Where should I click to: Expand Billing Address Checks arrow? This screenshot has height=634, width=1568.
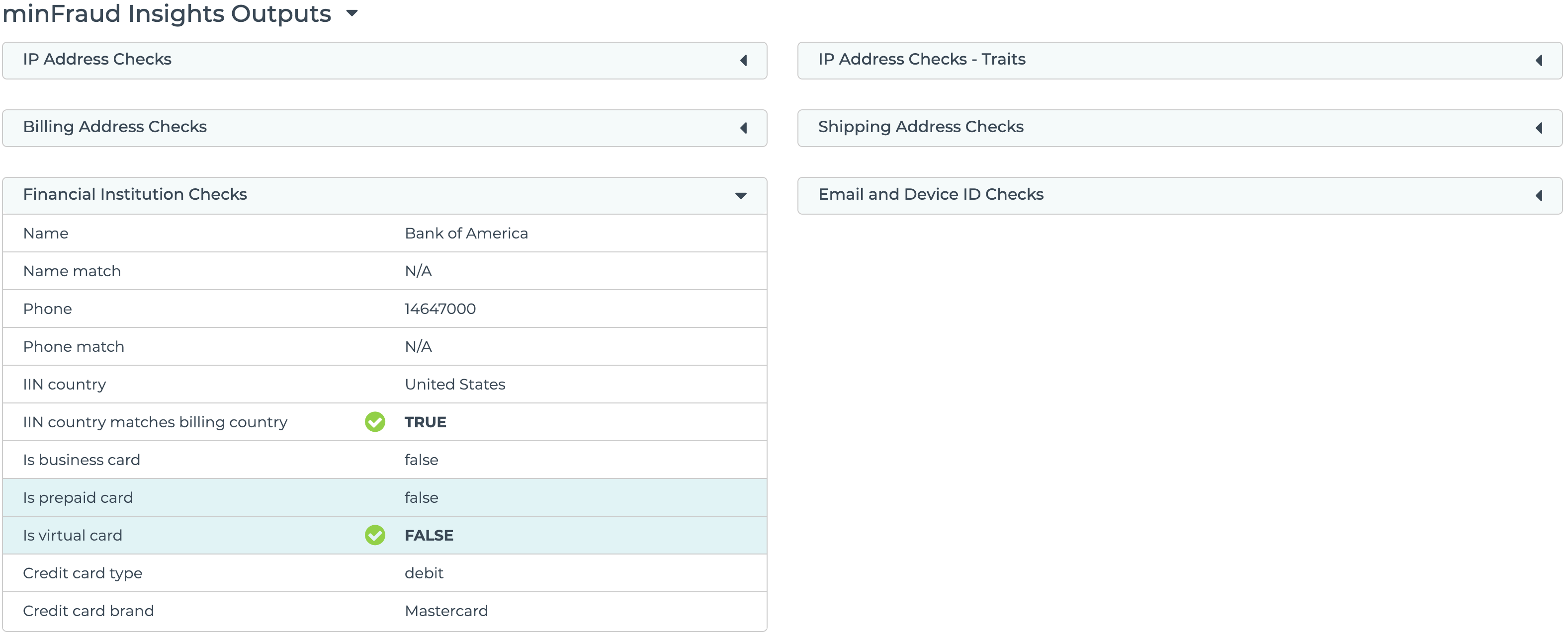point(743,128)
